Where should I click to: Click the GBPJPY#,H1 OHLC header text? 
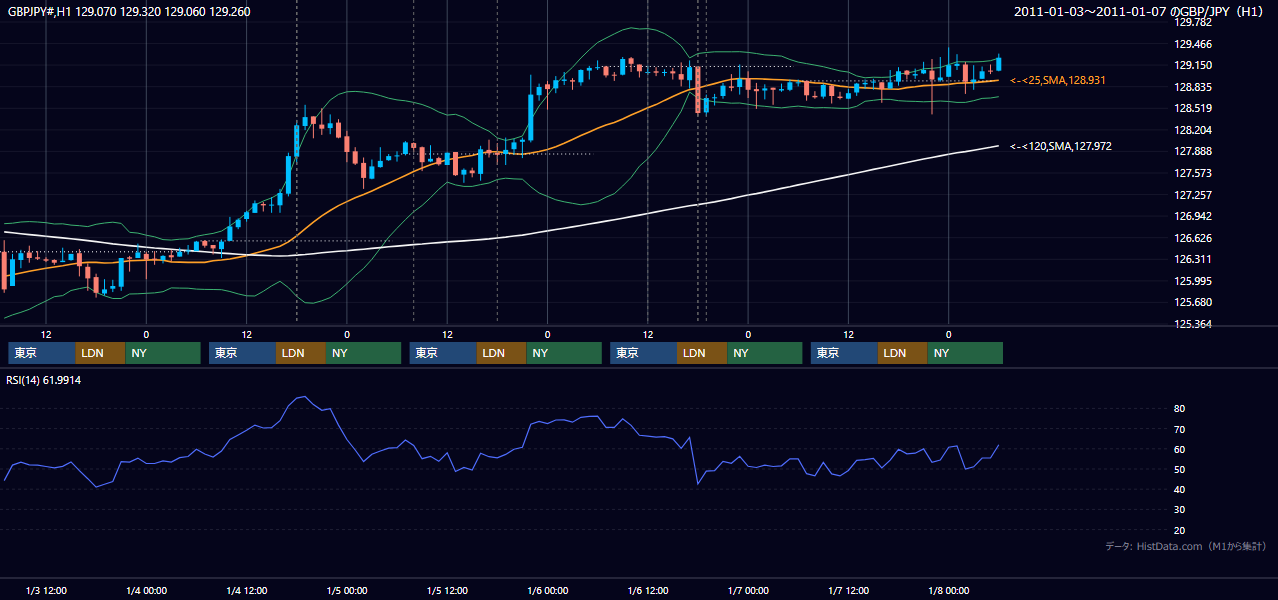[129, 12]
